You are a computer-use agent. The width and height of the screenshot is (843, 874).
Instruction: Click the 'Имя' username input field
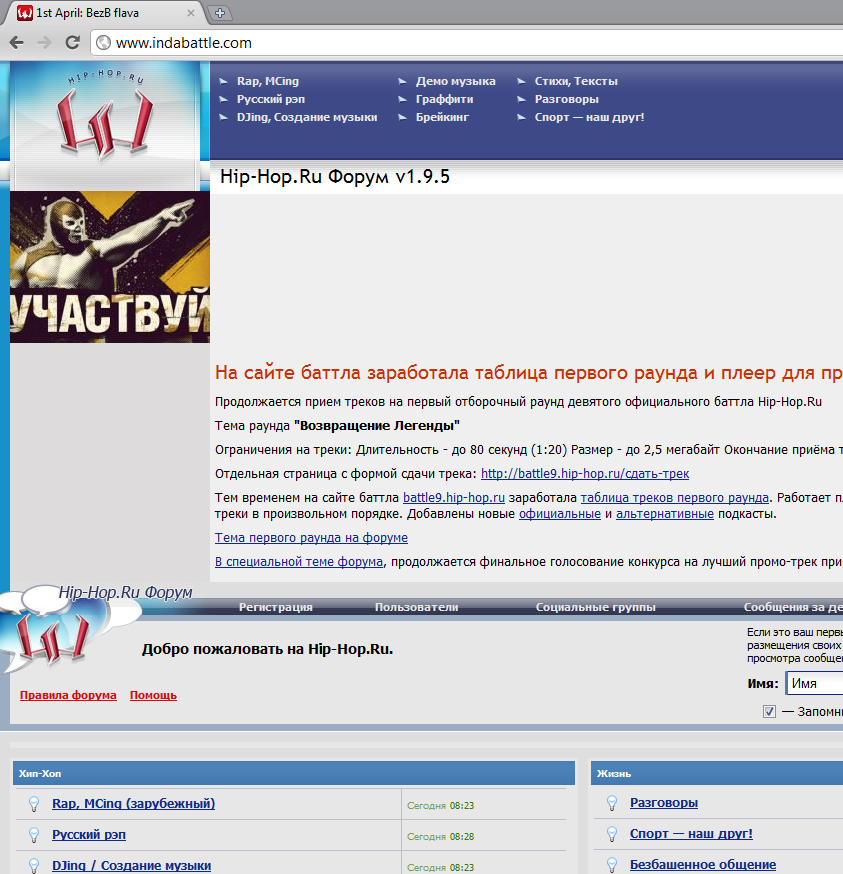(815, 683)
